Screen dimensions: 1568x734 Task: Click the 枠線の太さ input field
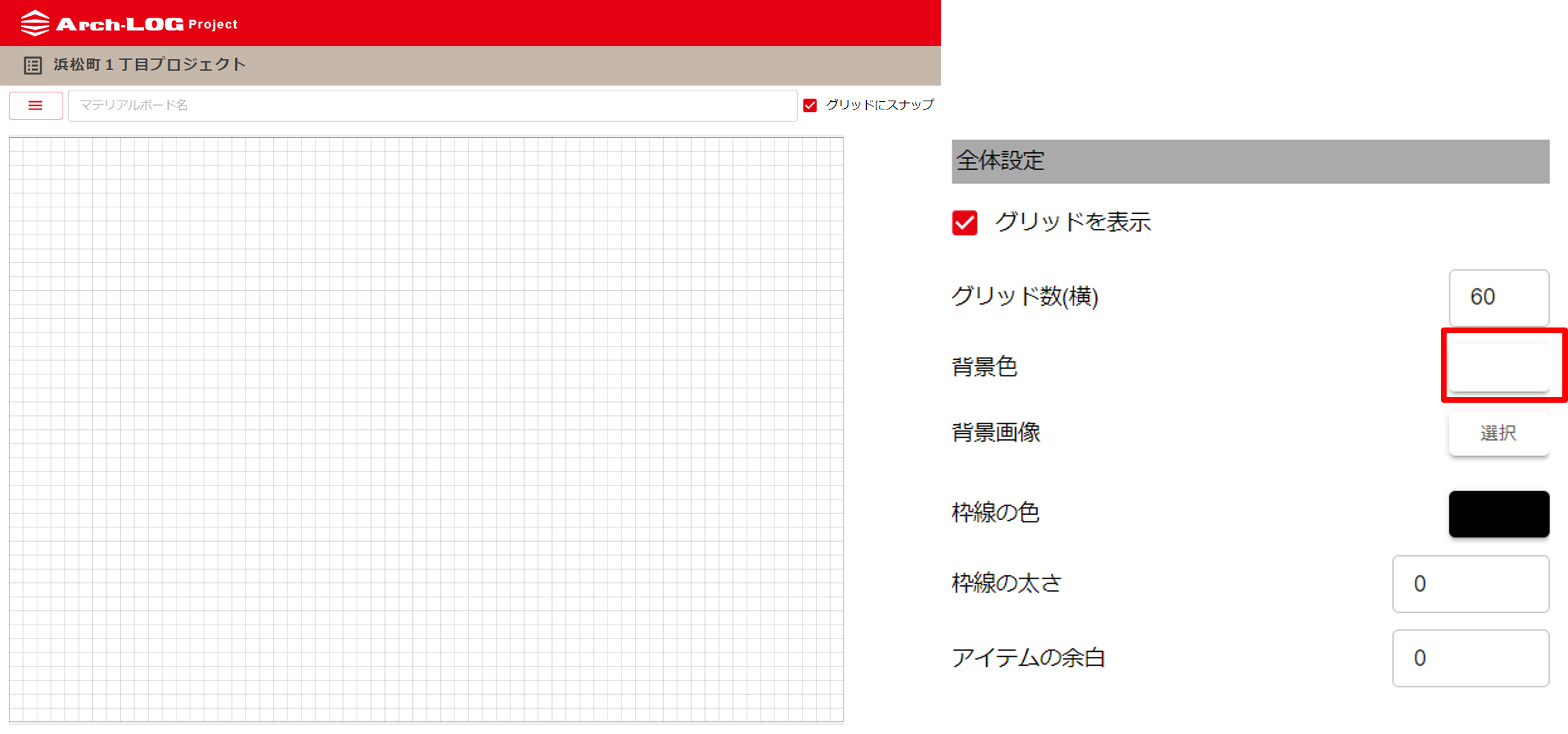coord(1471,584)
